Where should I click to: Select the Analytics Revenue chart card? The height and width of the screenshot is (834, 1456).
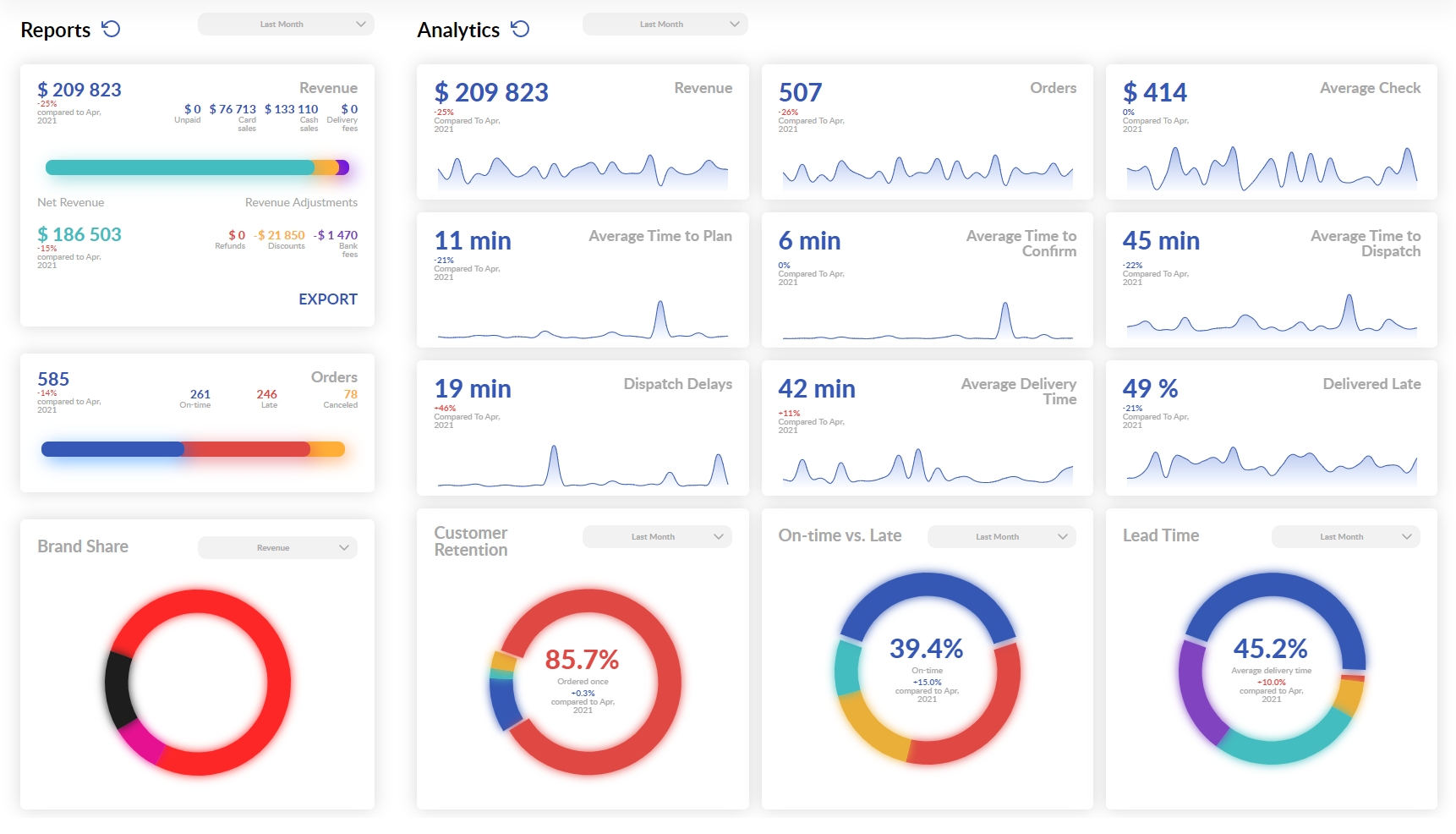click(x=583, y=132)
